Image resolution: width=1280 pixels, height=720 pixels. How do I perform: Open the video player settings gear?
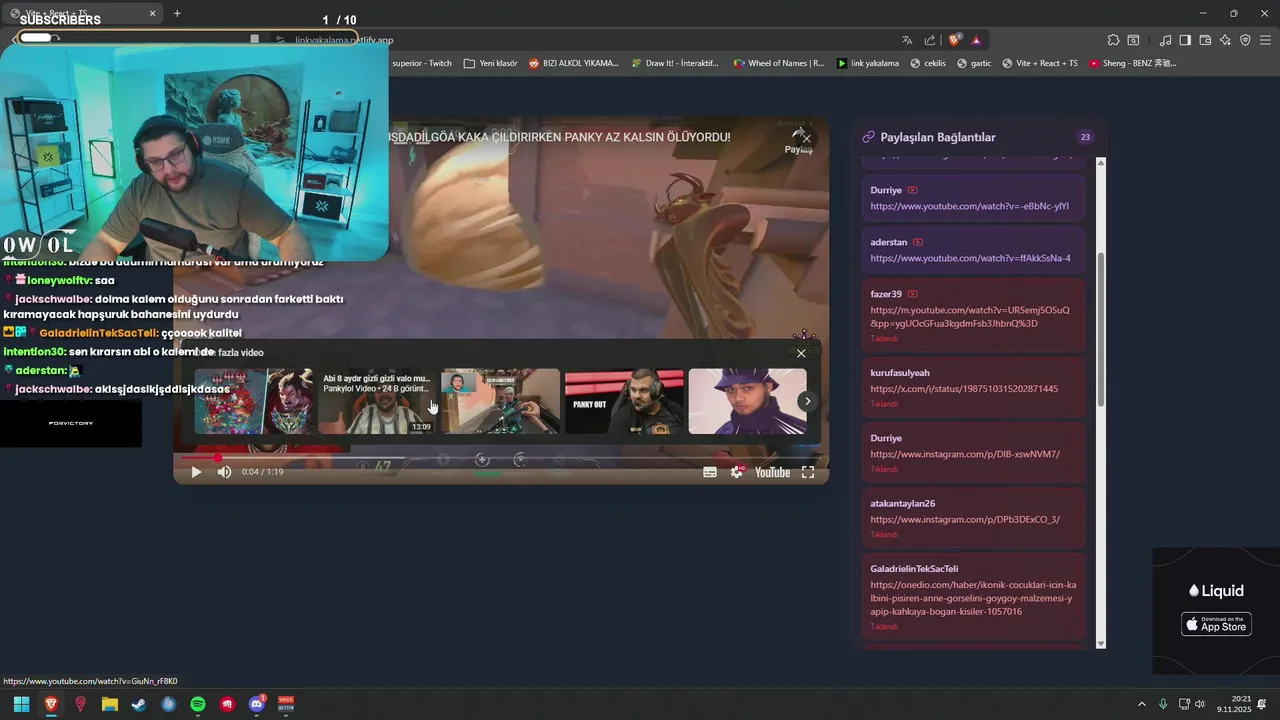pyautogui.click(x=737, y=472)
